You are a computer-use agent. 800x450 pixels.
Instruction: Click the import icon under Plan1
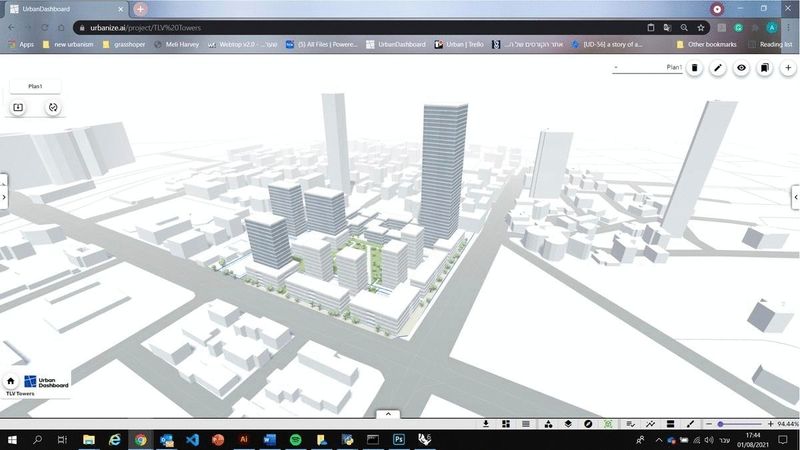(x=18, y=107)
